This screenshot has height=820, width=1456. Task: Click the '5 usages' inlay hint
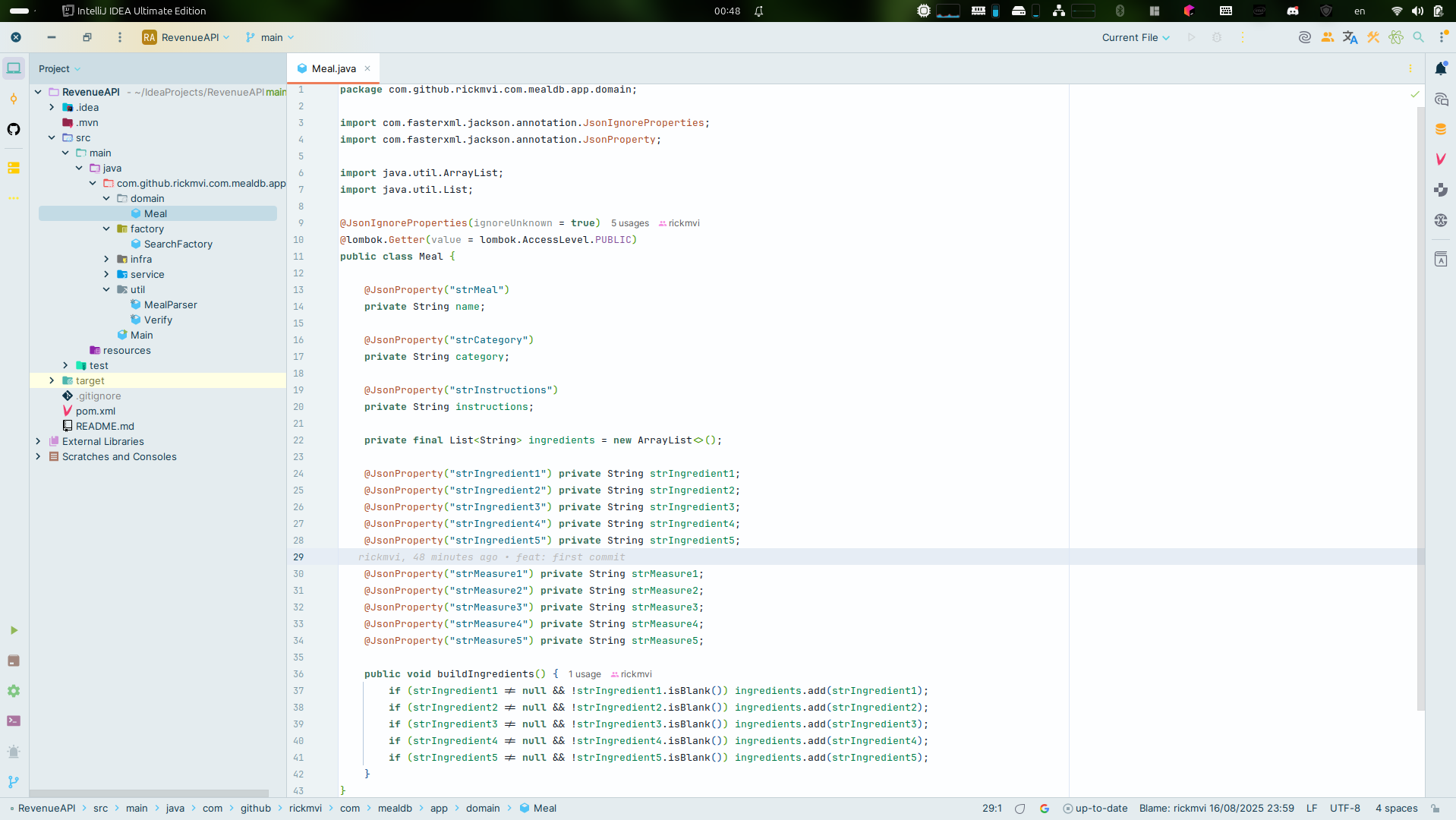pyautogui.click(x=630, y=223)
